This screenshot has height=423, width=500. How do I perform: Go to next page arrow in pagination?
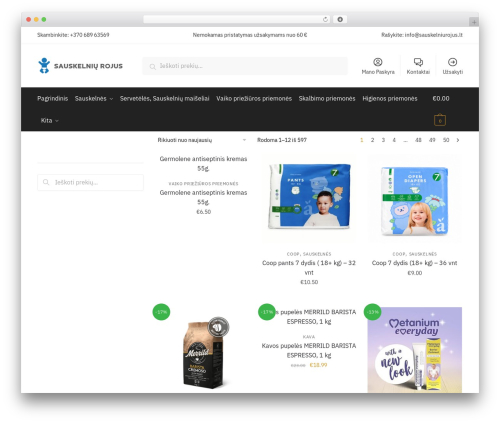[458, 140]
